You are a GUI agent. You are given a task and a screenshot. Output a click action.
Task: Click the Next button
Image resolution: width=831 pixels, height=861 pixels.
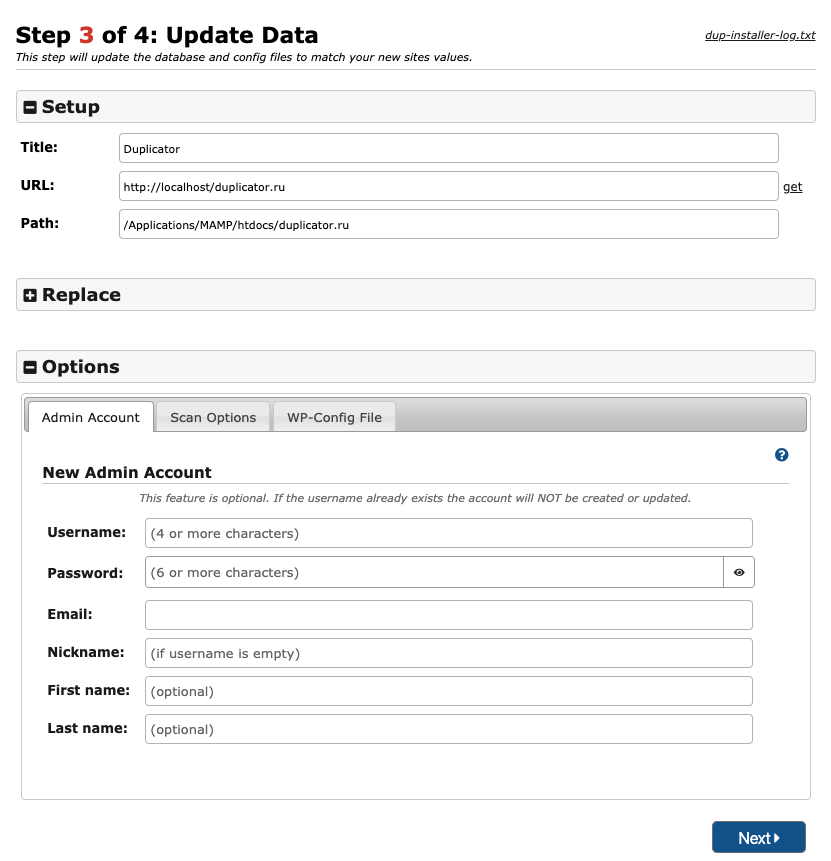click(x=758, y=838)
